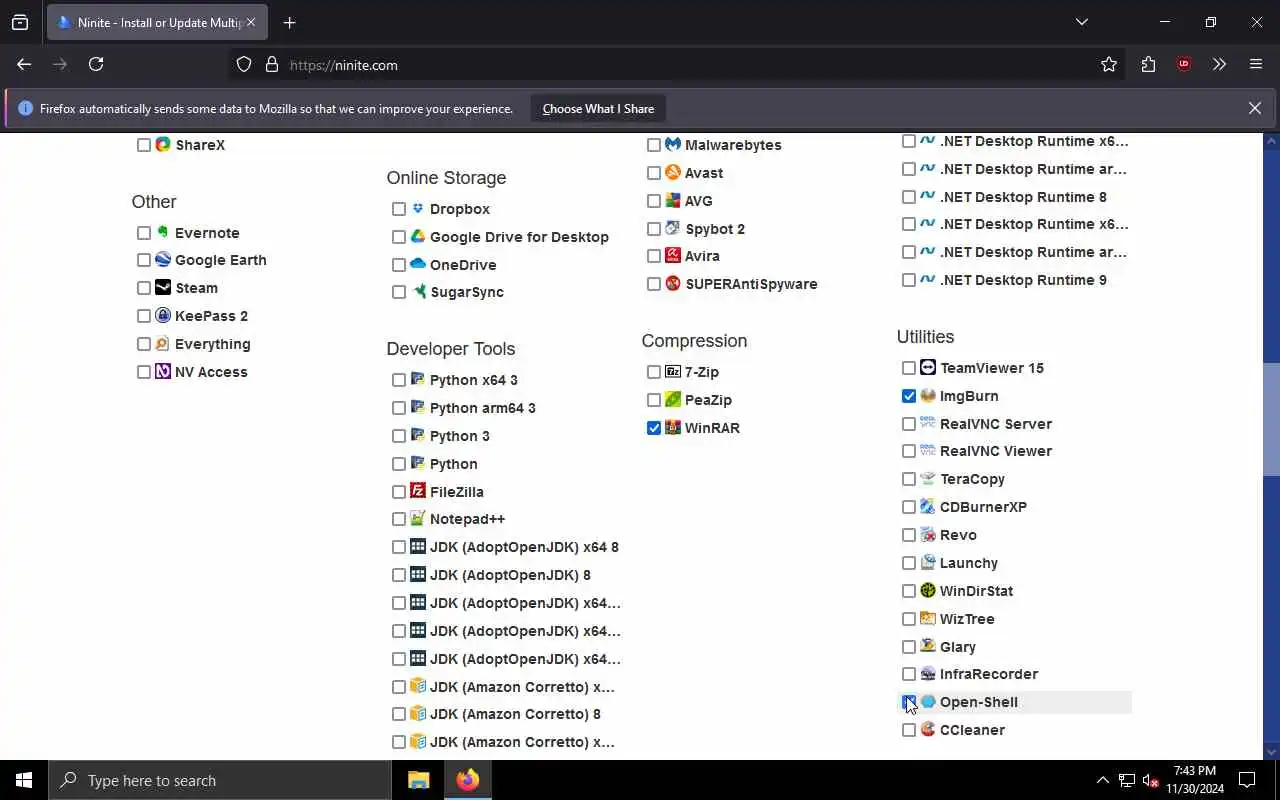Image resolution: width=1280 pixels, height=800 pixels.
Task: Click the 7-Zip icon
Action: 673,372
